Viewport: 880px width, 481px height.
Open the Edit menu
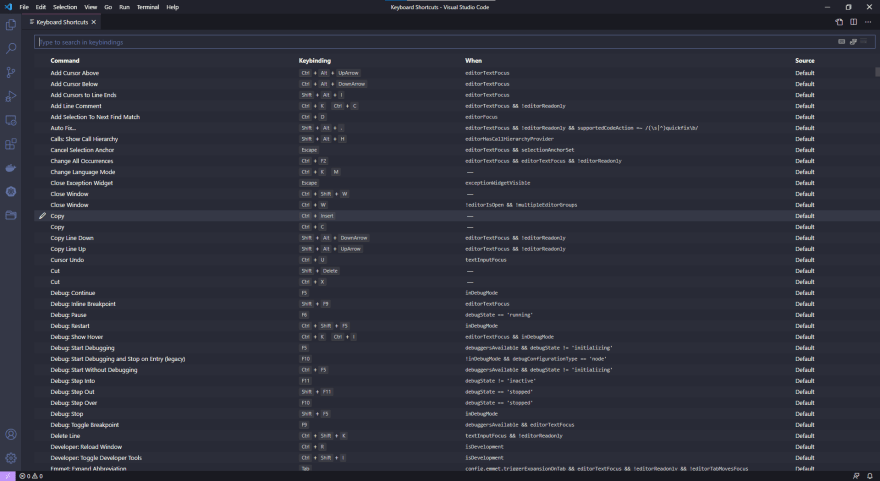(x=41, y=7)
